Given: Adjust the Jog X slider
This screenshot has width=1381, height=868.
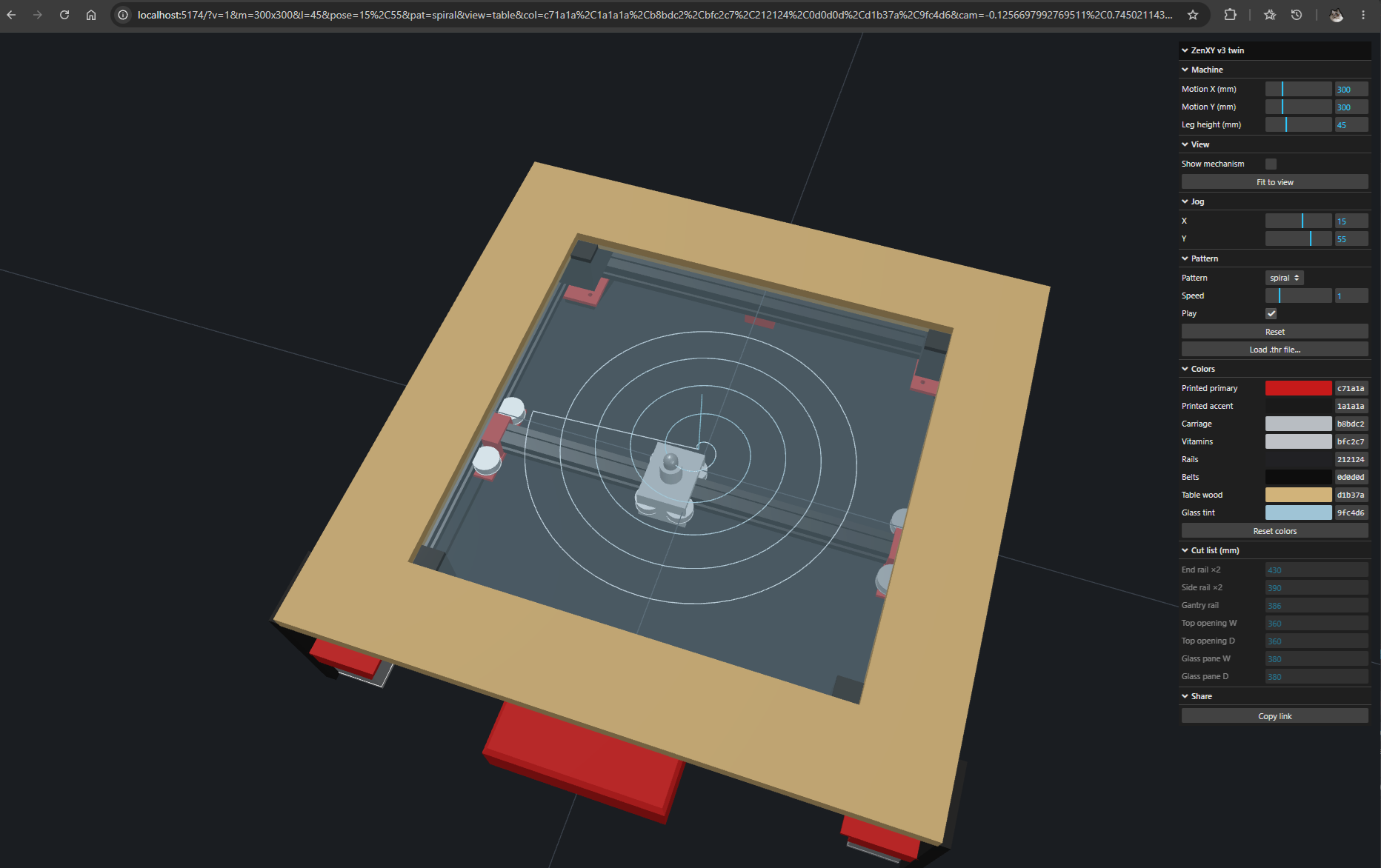Looking at the screenshot, I should (1298, 221).
